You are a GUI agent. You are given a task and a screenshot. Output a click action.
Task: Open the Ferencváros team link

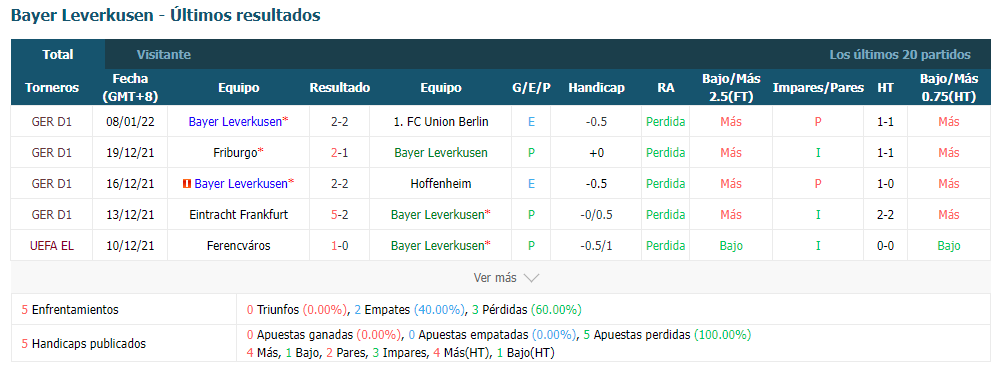click(x=239, y=246)
